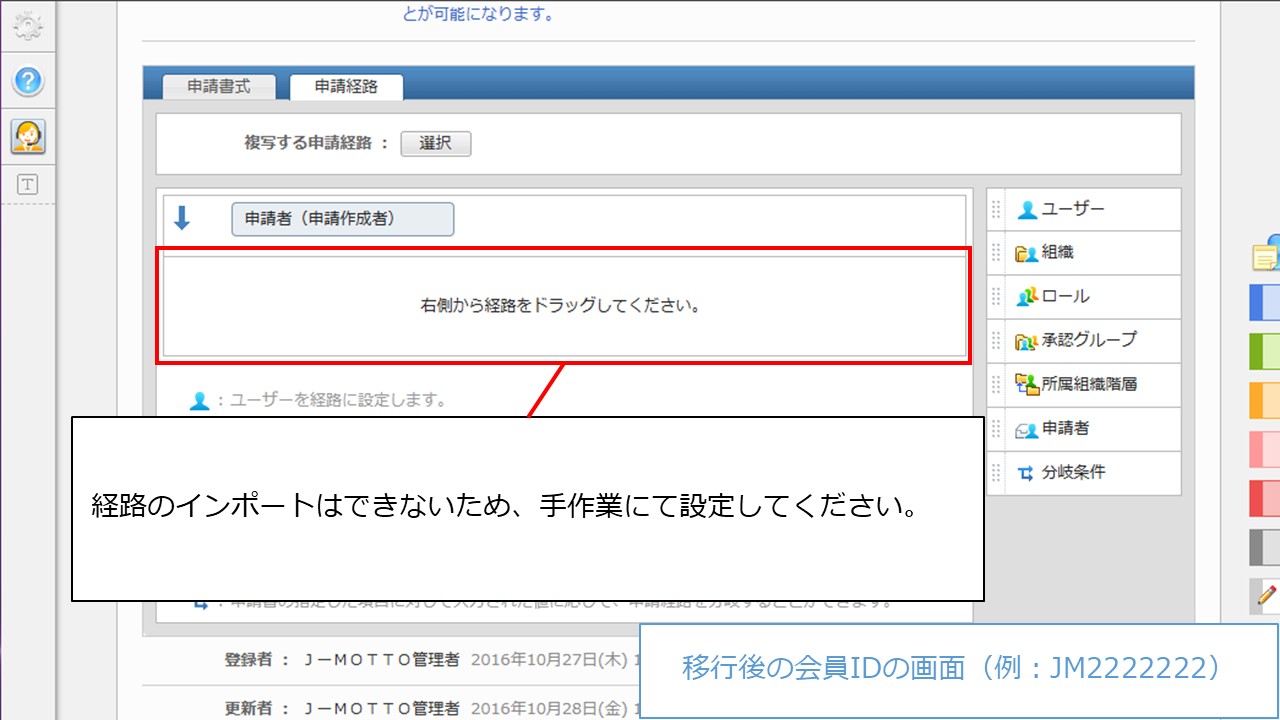Pick the orange color swatch
1280x720 pixels.
(1265, 401)
